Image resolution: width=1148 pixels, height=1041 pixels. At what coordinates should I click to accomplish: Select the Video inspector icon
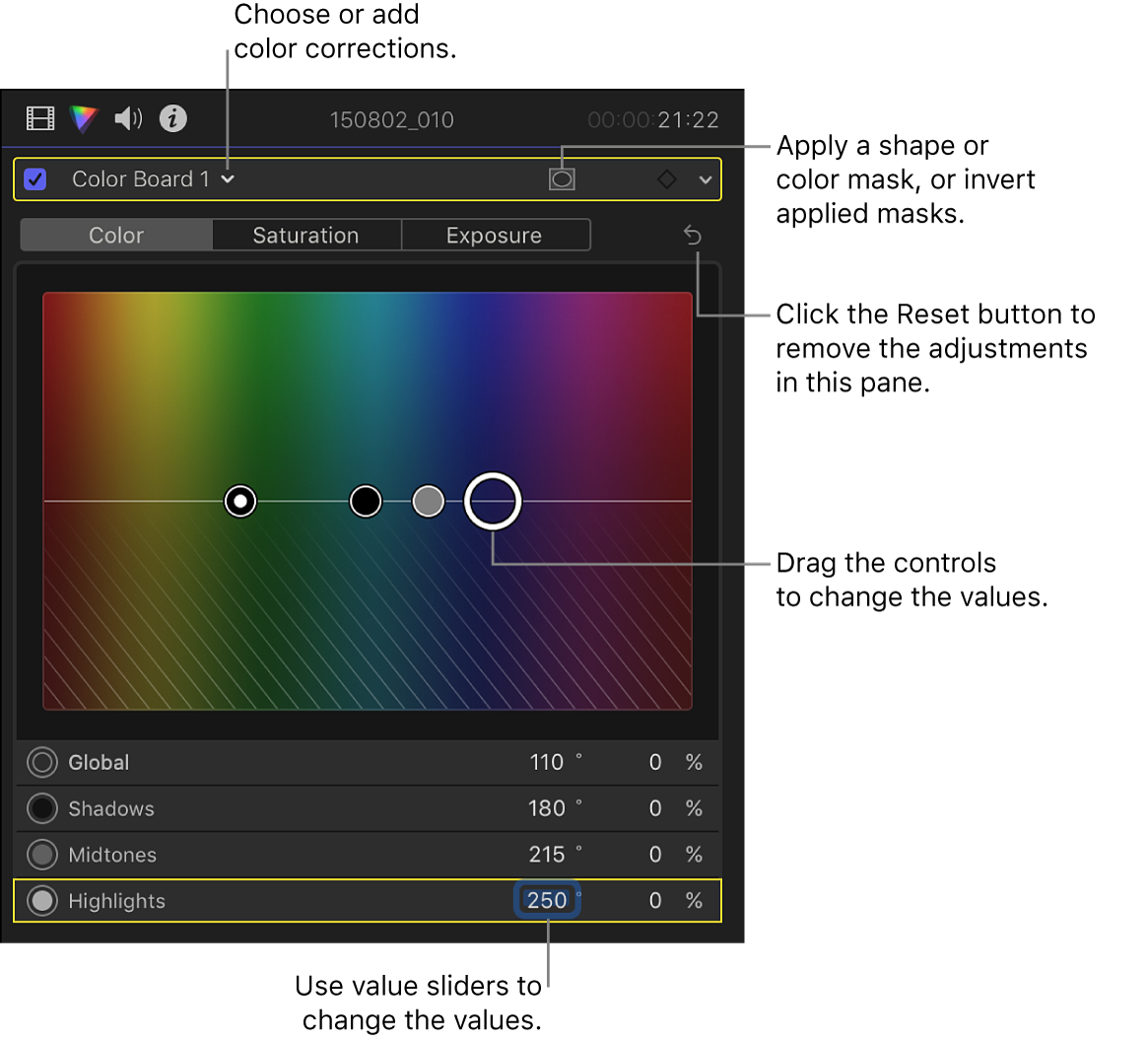[x=39, y=118]
